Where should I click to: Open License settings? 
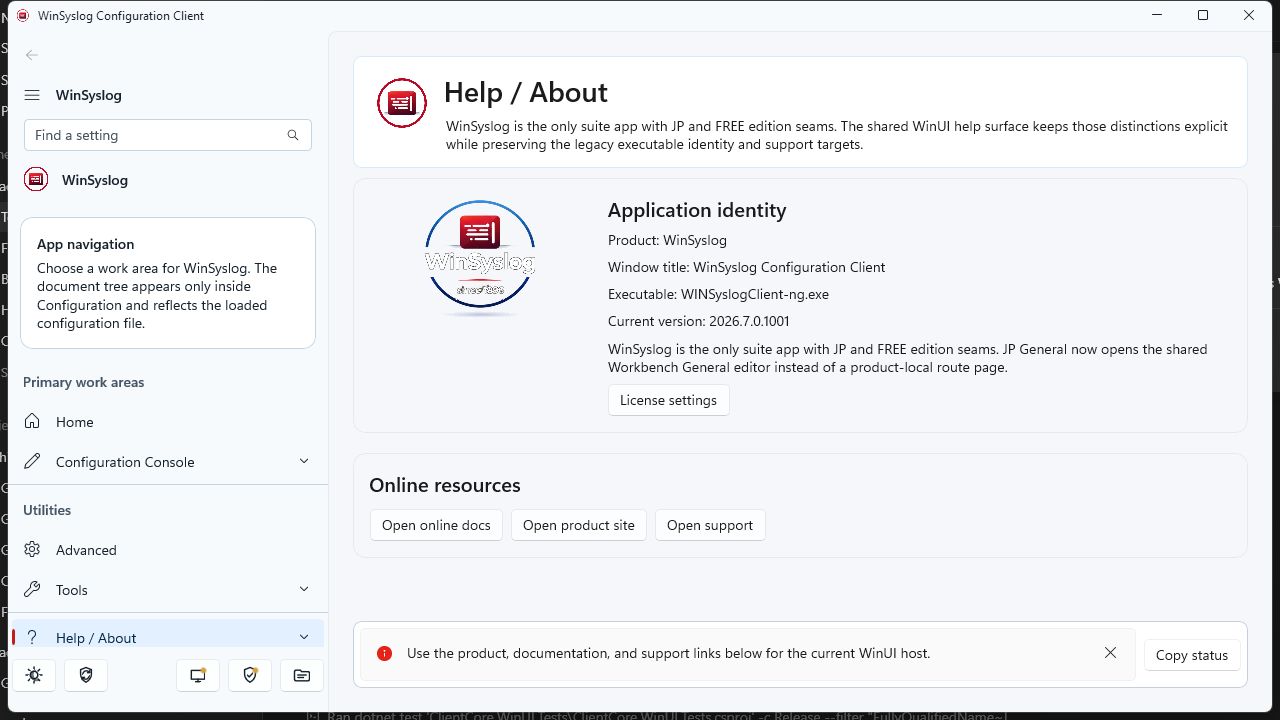click(668, 400)
